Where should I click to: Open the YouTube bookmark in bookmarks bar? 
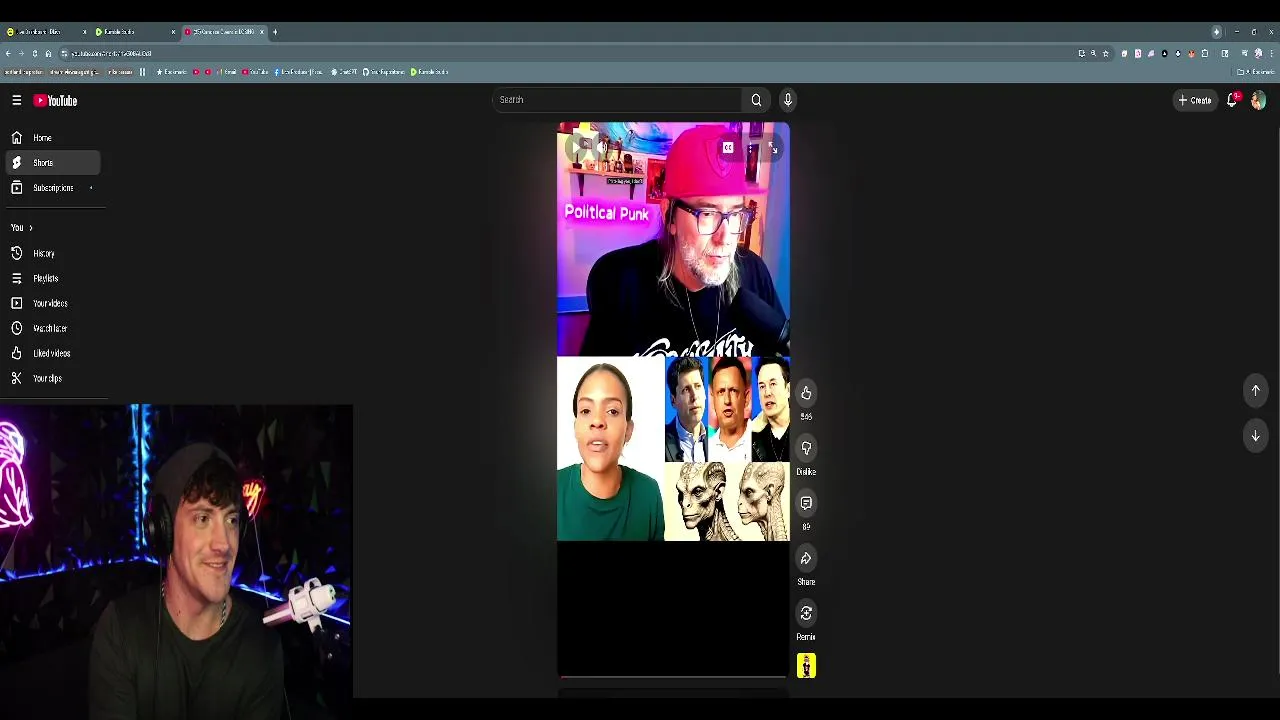click(255, 72)
